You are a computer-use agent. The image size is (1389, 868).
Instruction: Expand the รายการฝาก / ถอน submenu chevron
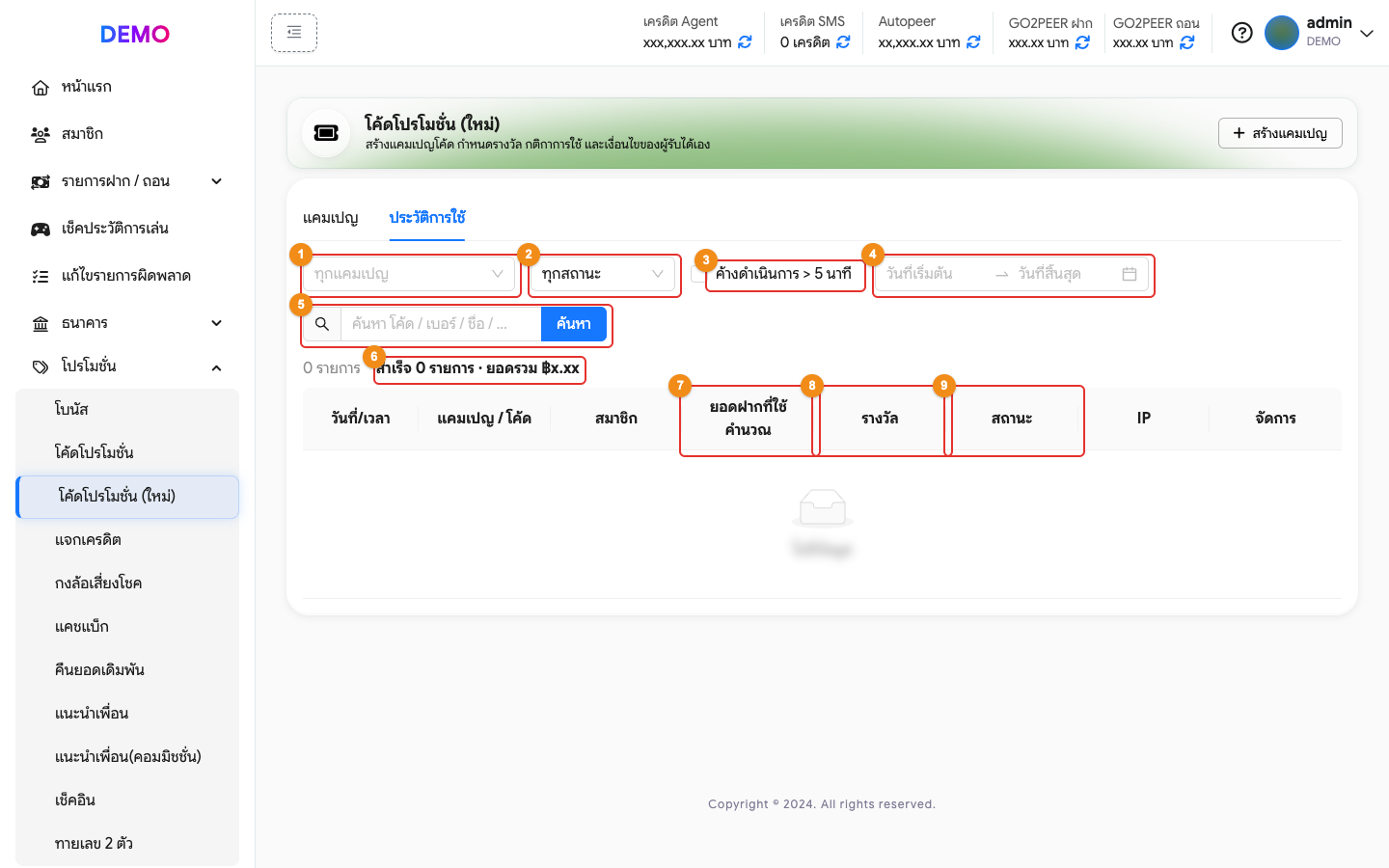tap(217, 181)
